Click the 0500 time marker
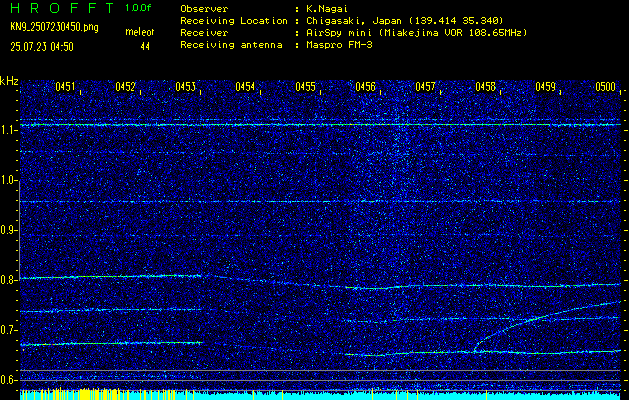The width and height of the screenshot is (629, 400). click(x=605, y=87)
